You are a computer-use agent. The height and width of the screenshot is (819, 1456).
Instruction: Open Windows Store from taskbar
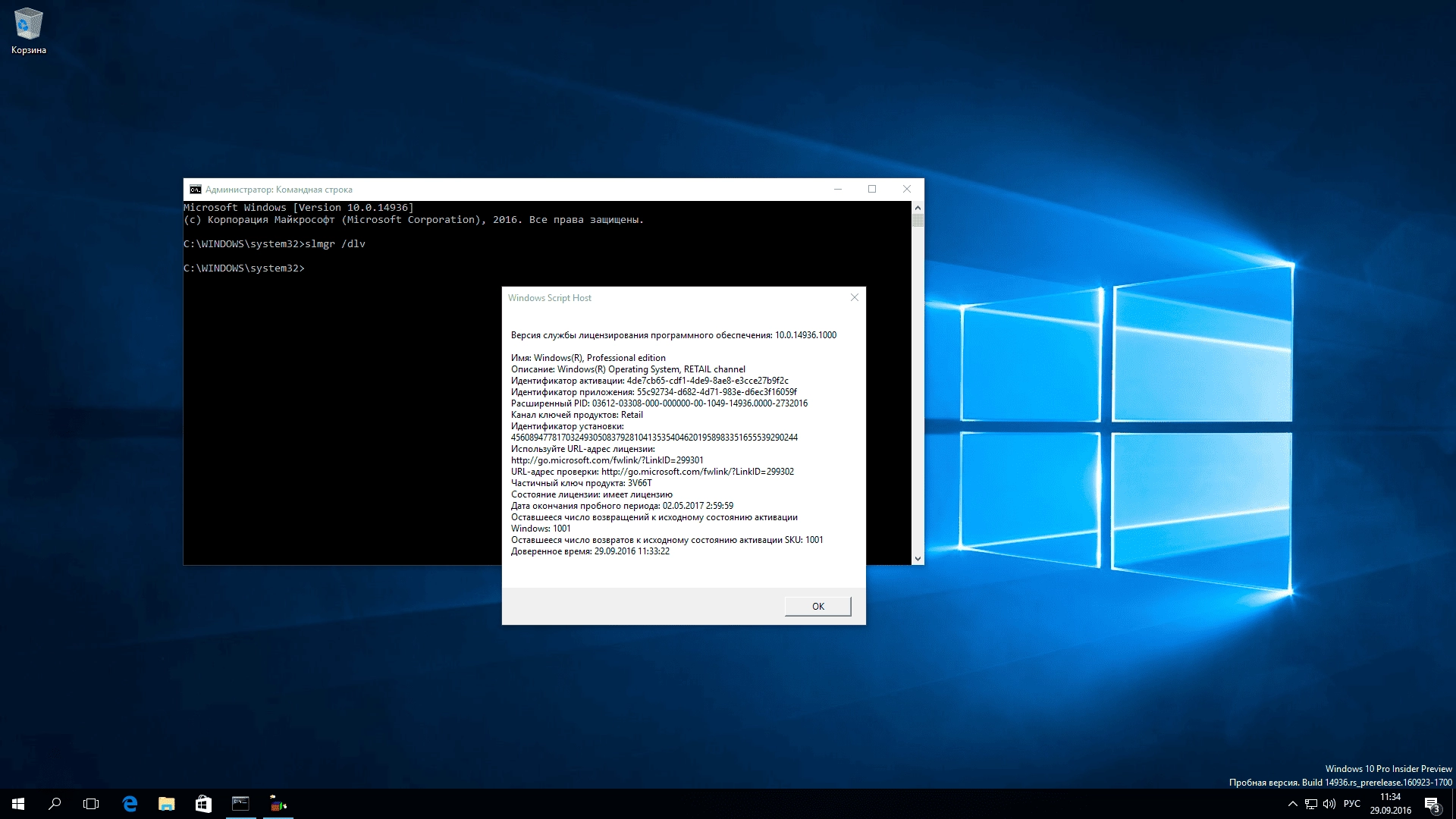(x=203, y=804)
